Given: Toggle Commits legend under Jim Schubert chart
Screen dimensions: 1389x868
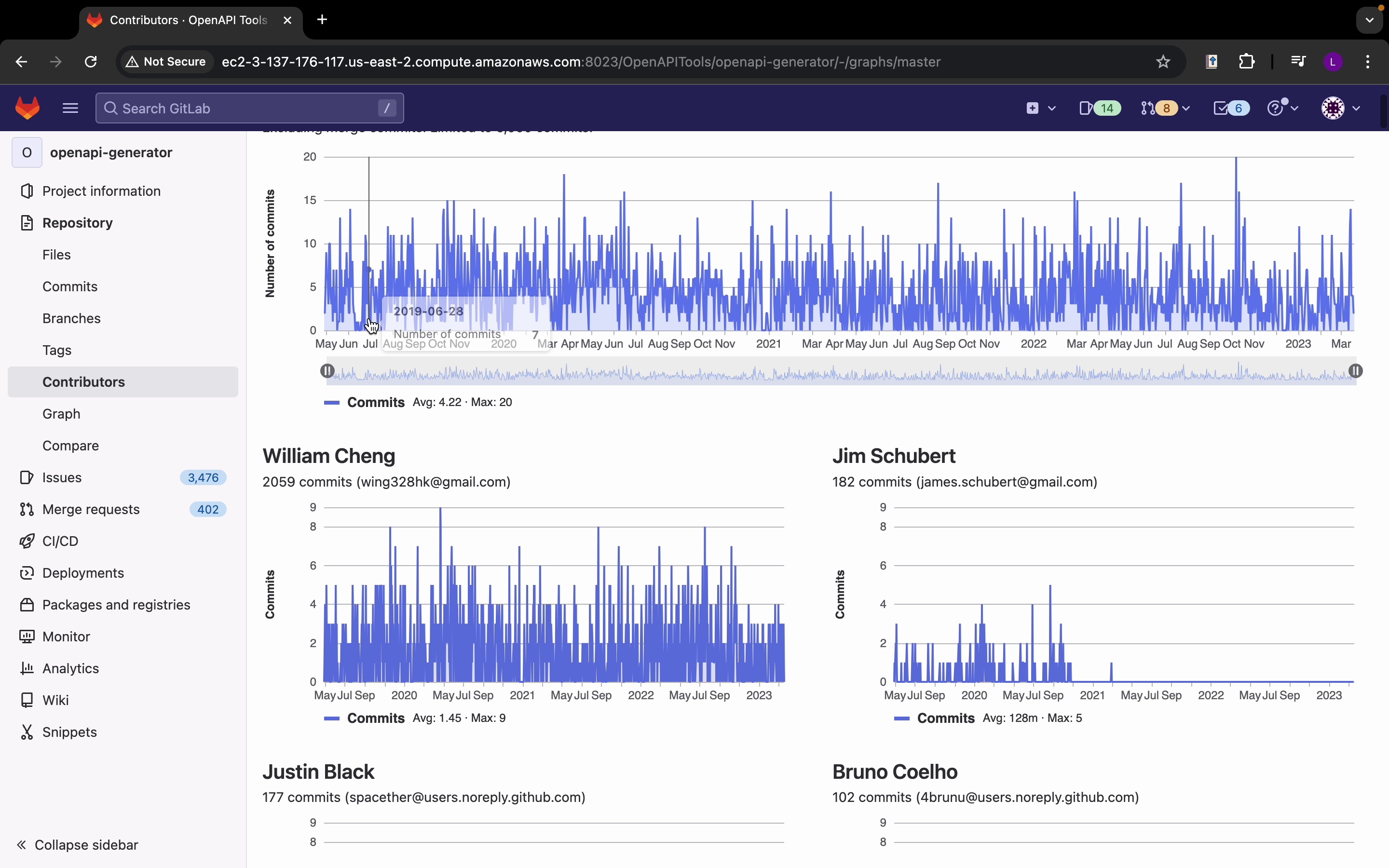Looking at the screenshot, I should [x=945, y=718].
